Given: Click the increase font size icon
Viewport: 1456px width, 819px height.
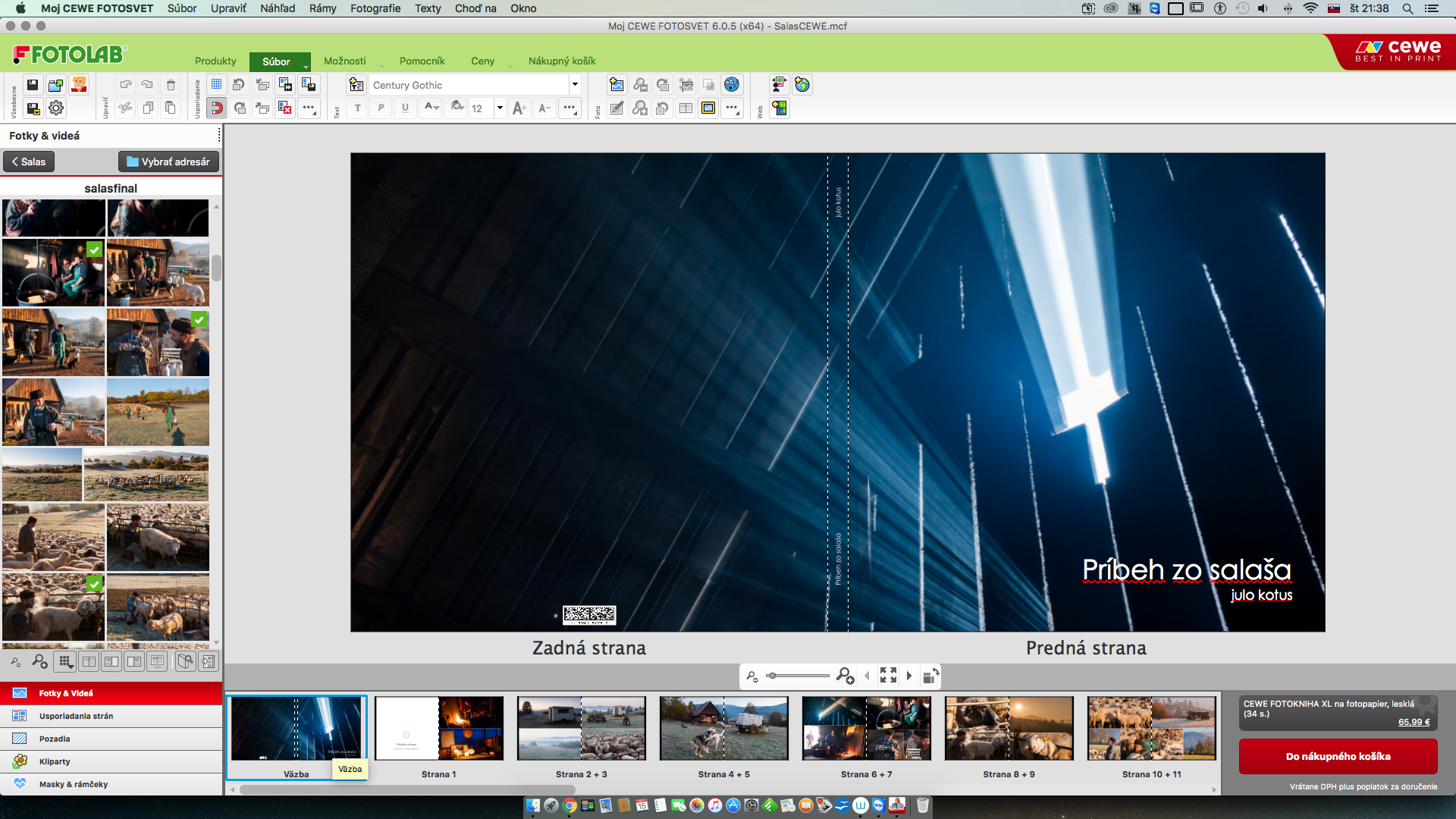Looking at the screenshot, I should (x=519, y=108).
